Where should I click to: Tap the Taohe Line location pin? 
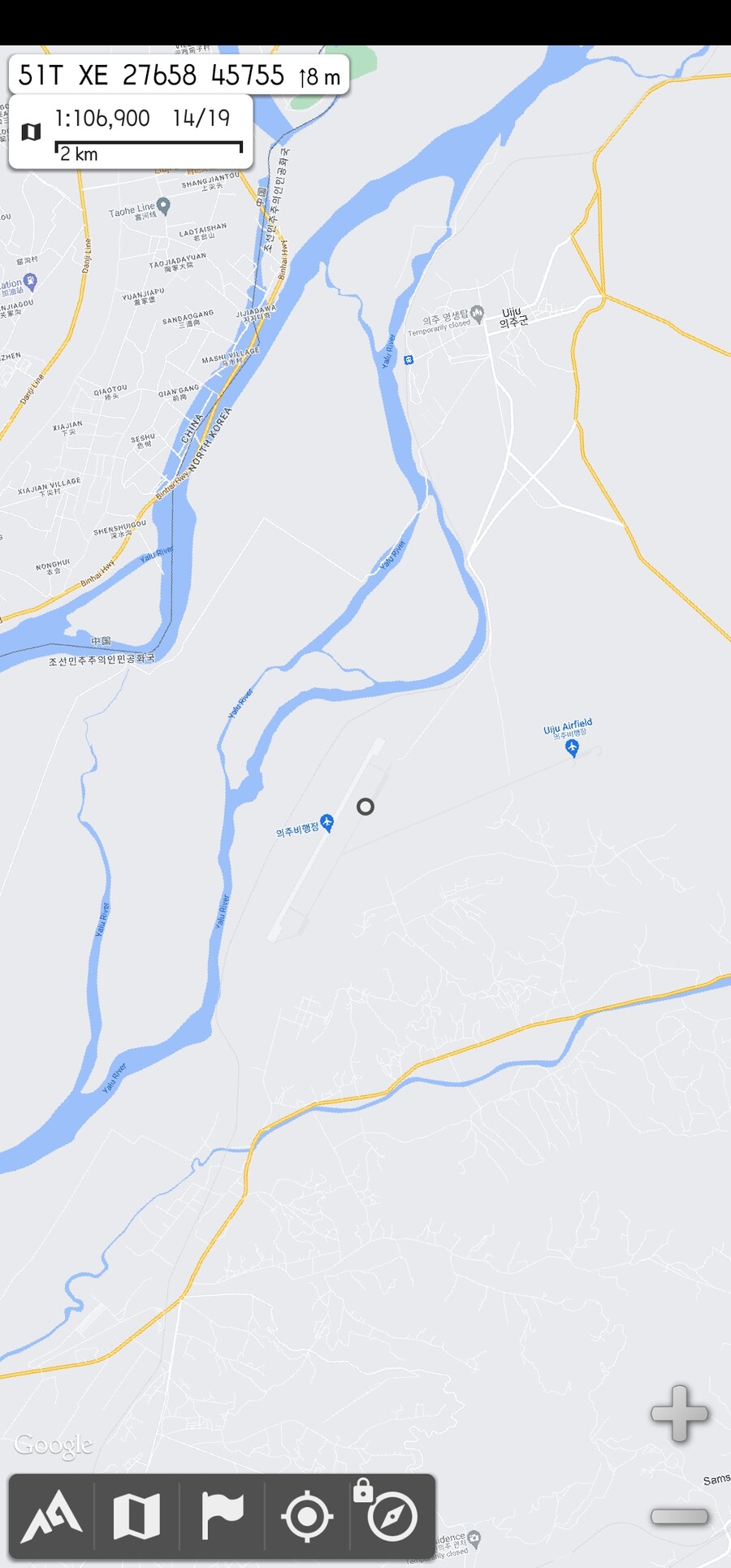pos(163,206)
